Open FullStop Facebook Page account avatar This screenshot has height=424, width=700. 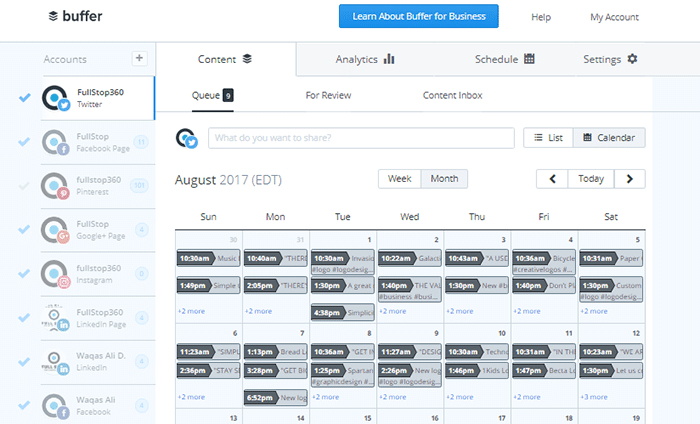tap(55, 143)
